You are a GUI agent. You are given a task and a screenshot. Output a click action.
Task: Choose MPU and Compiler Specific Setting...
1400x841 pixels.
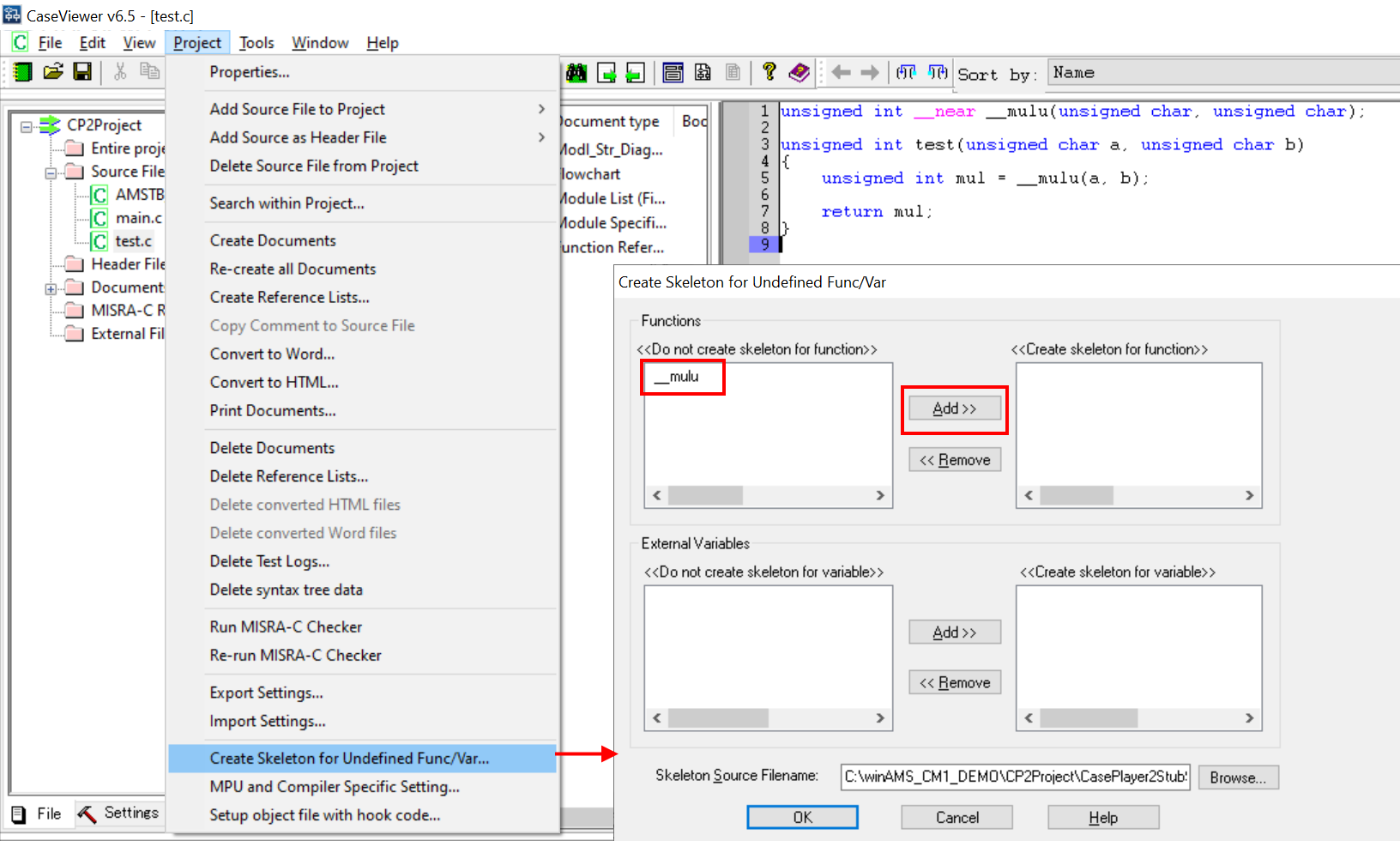[335, 787]
